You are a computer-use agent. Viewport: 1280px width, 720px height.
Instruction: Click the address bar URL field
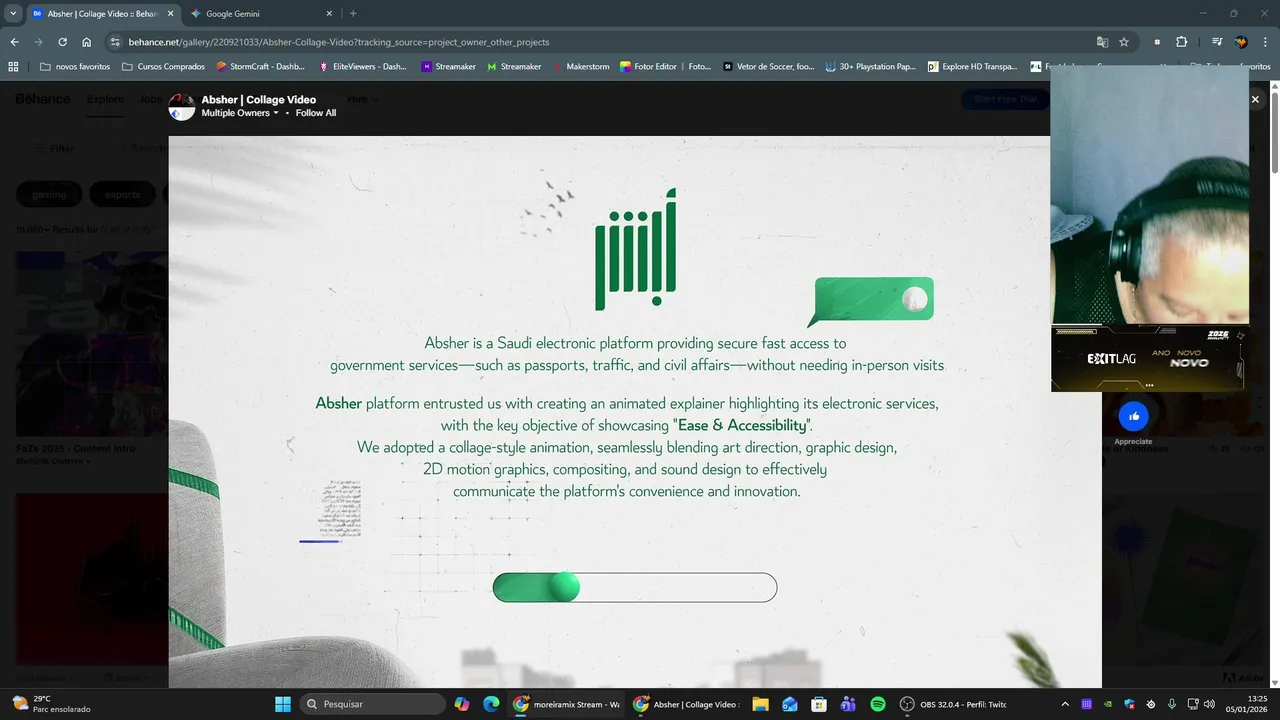600,42
